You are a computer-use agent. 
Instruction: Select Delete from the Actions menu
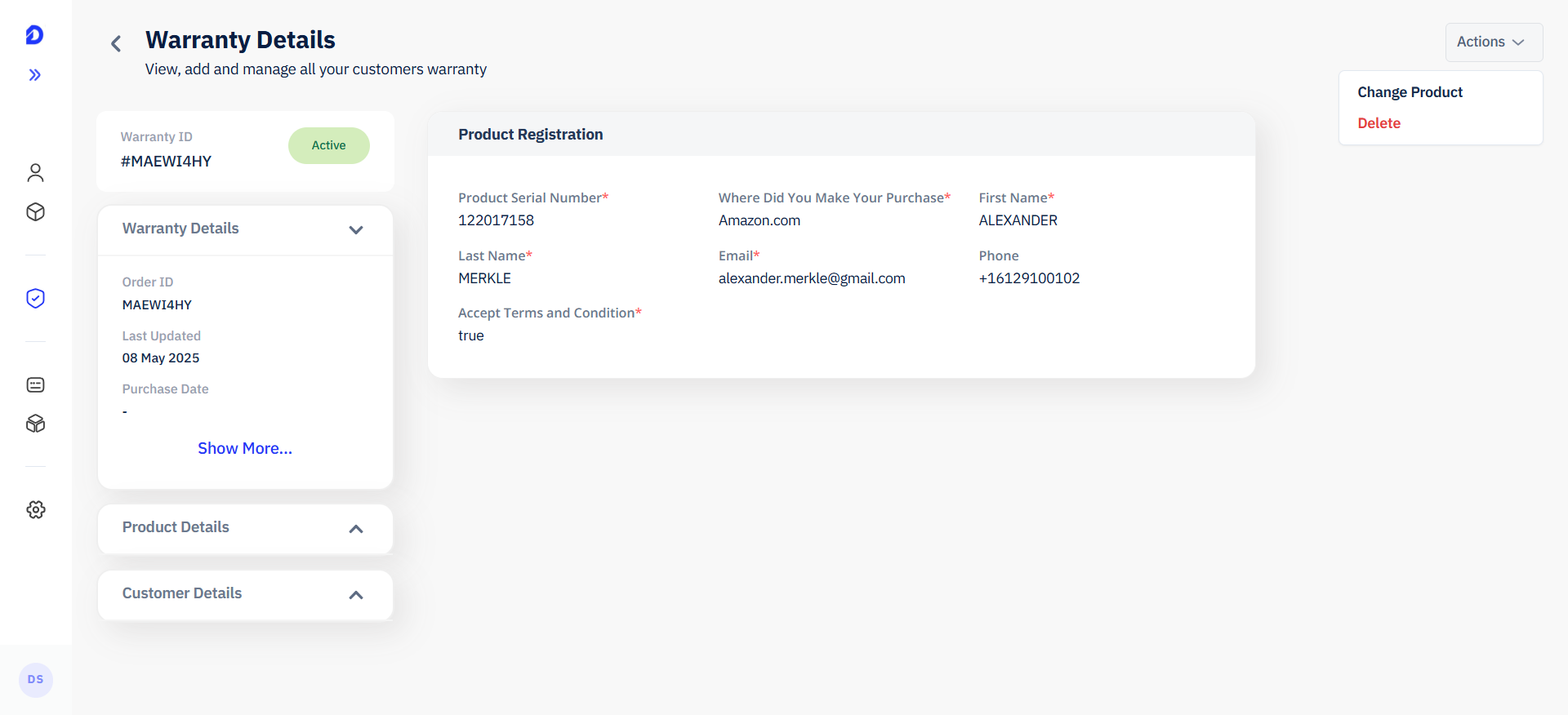pyautogui.click(x=1379, y=123)
